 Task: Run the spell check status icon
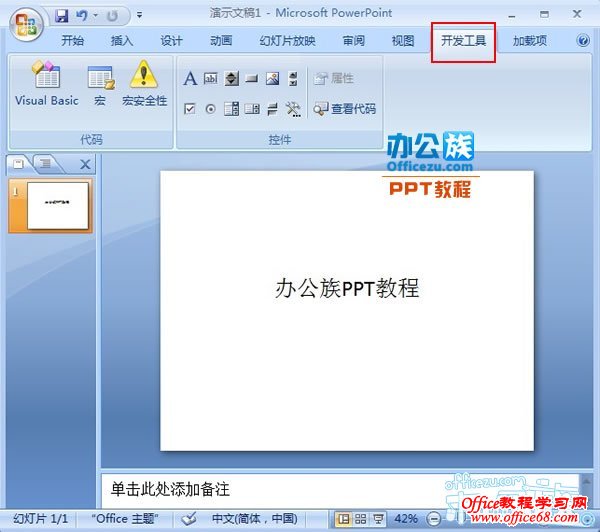(x=189, y=519)
